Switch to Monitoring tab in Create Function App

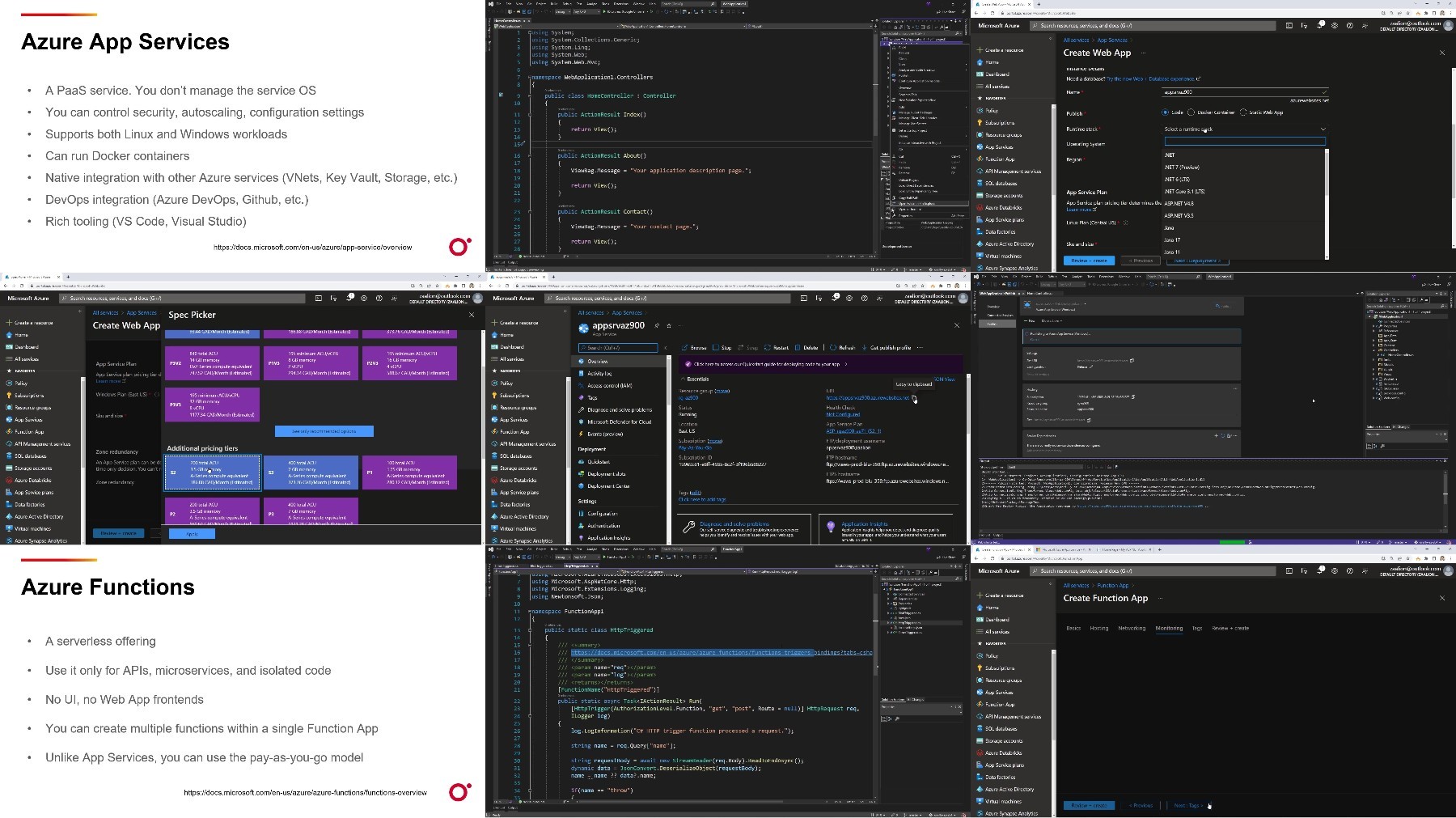[x=1169, y=628]
